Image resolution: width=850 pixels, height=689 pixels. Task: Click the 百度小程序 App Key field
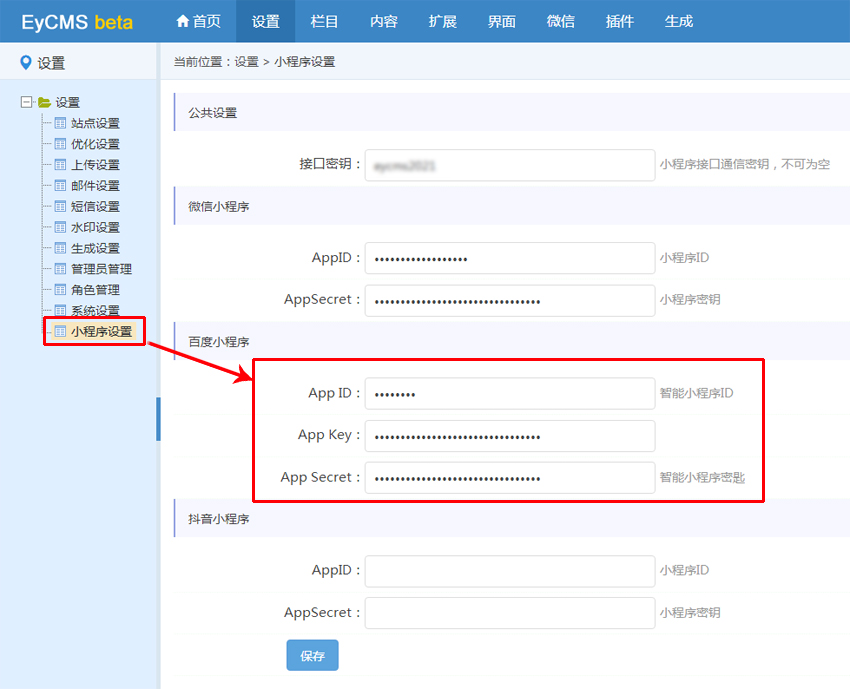(x=509, y=436)
